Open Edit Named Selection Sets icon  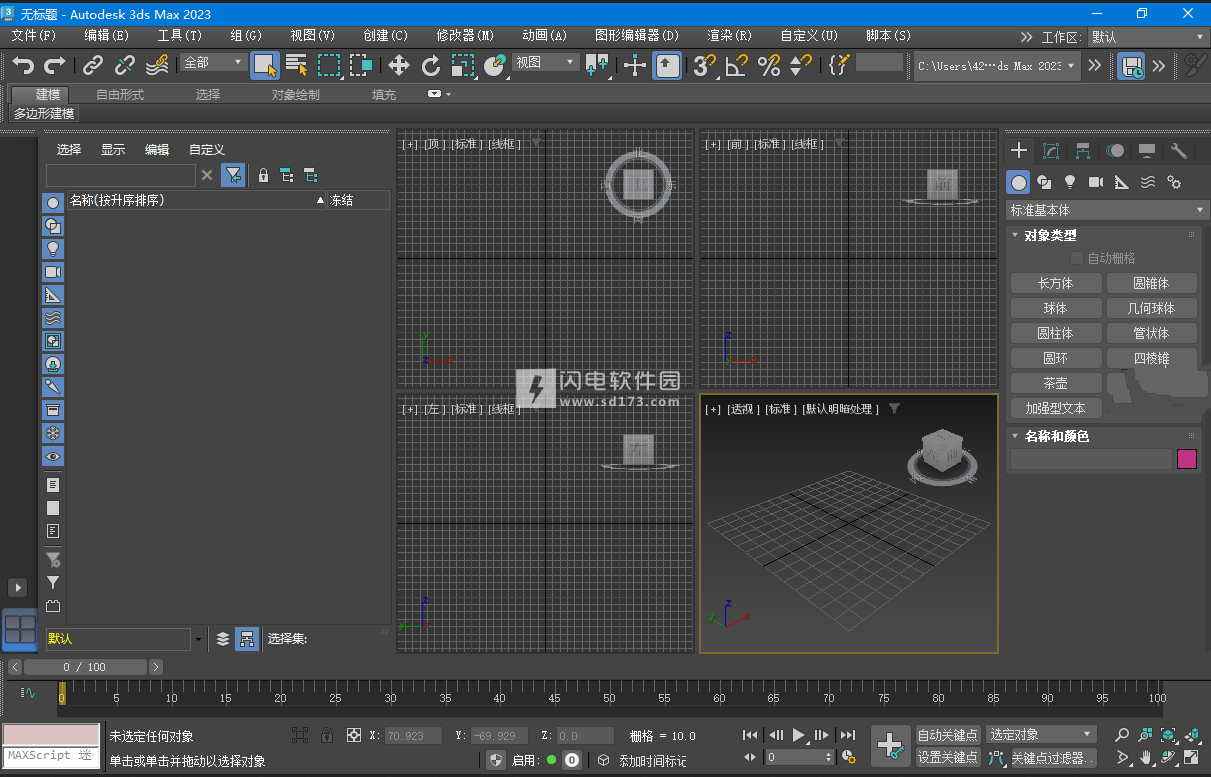[839, 65]
